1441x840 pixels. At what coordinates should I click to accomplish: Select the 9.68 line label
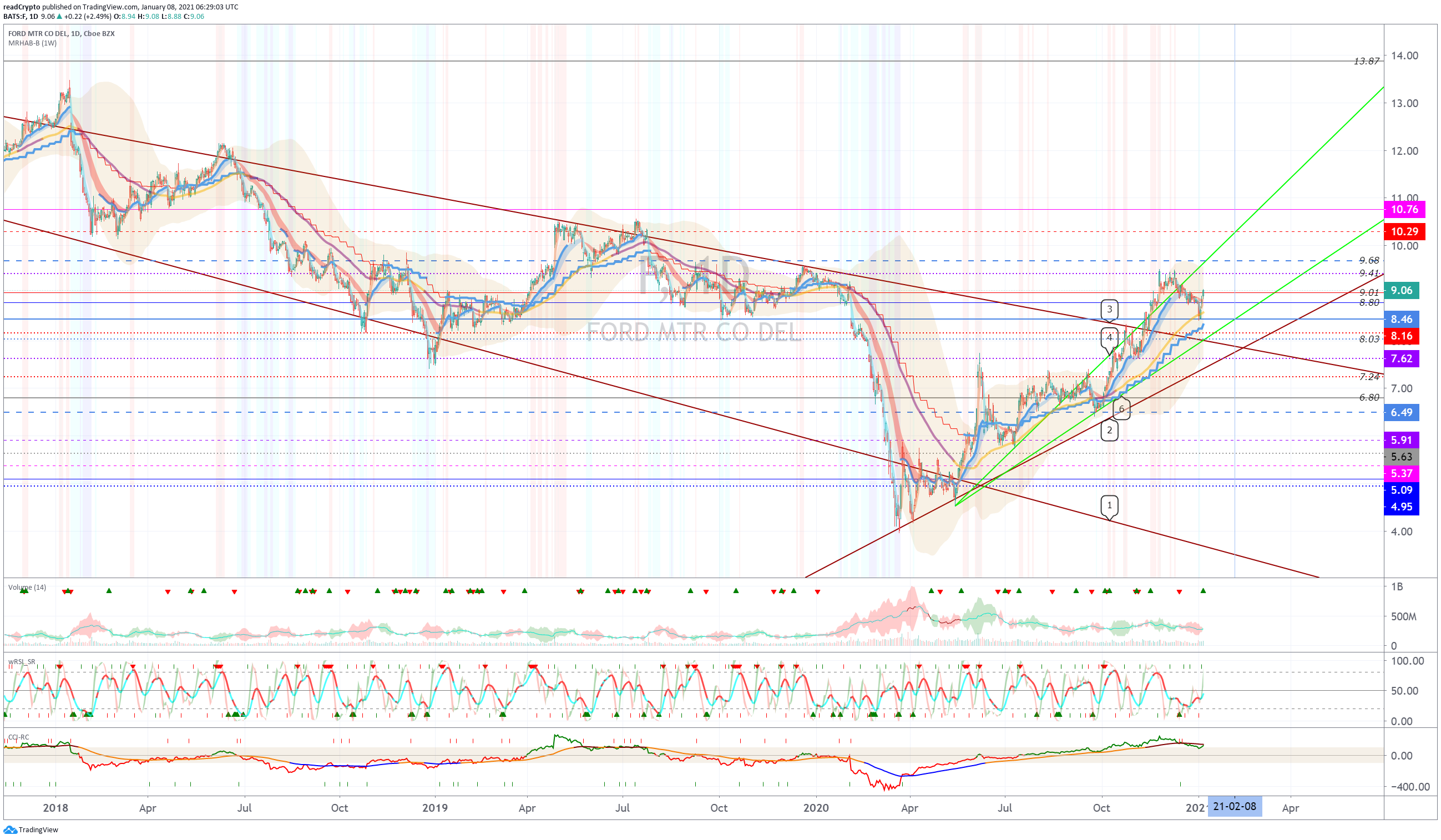[1369, 261]
